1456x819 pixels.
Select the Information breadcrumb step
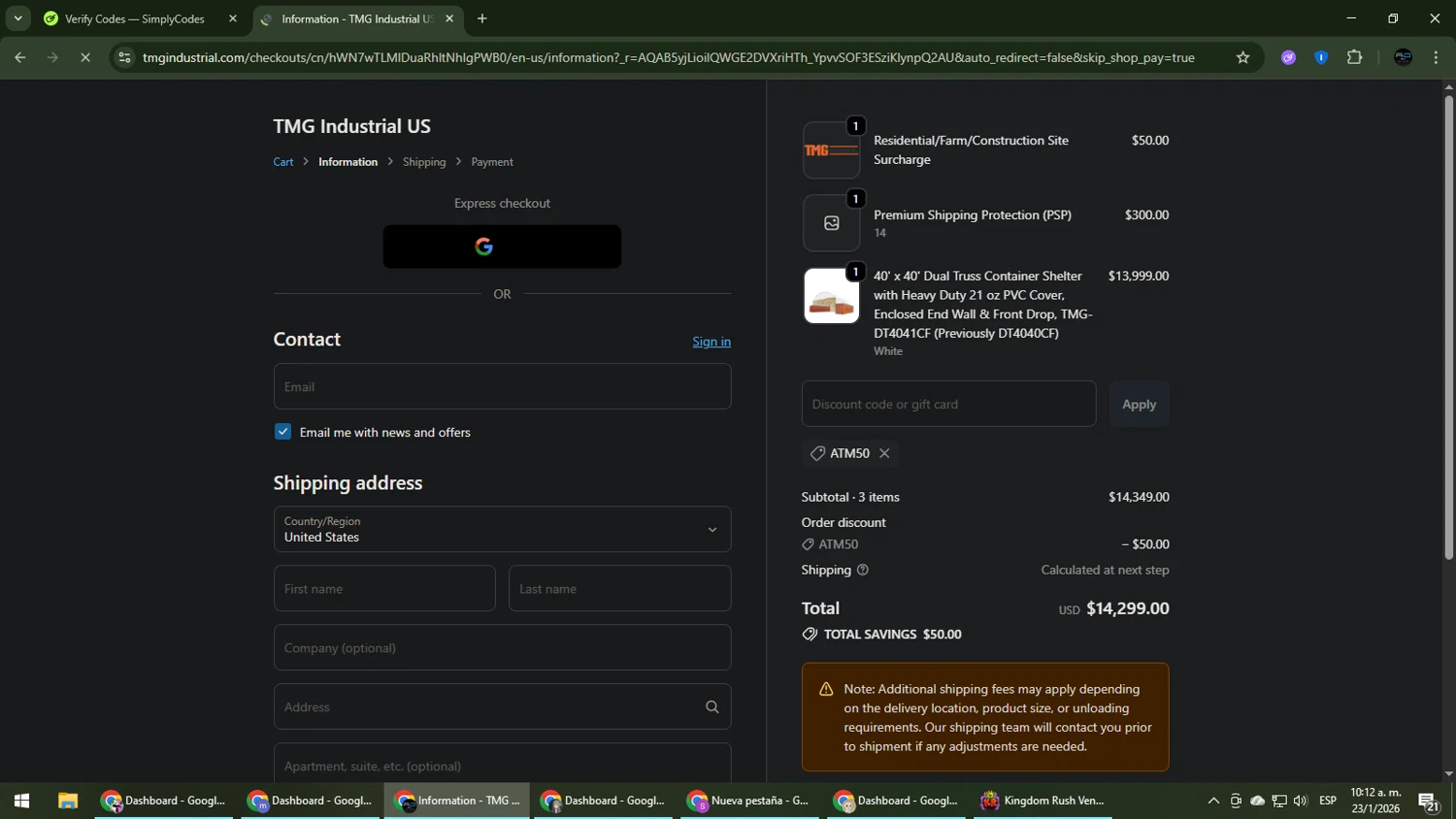click(x=347, y=162)
